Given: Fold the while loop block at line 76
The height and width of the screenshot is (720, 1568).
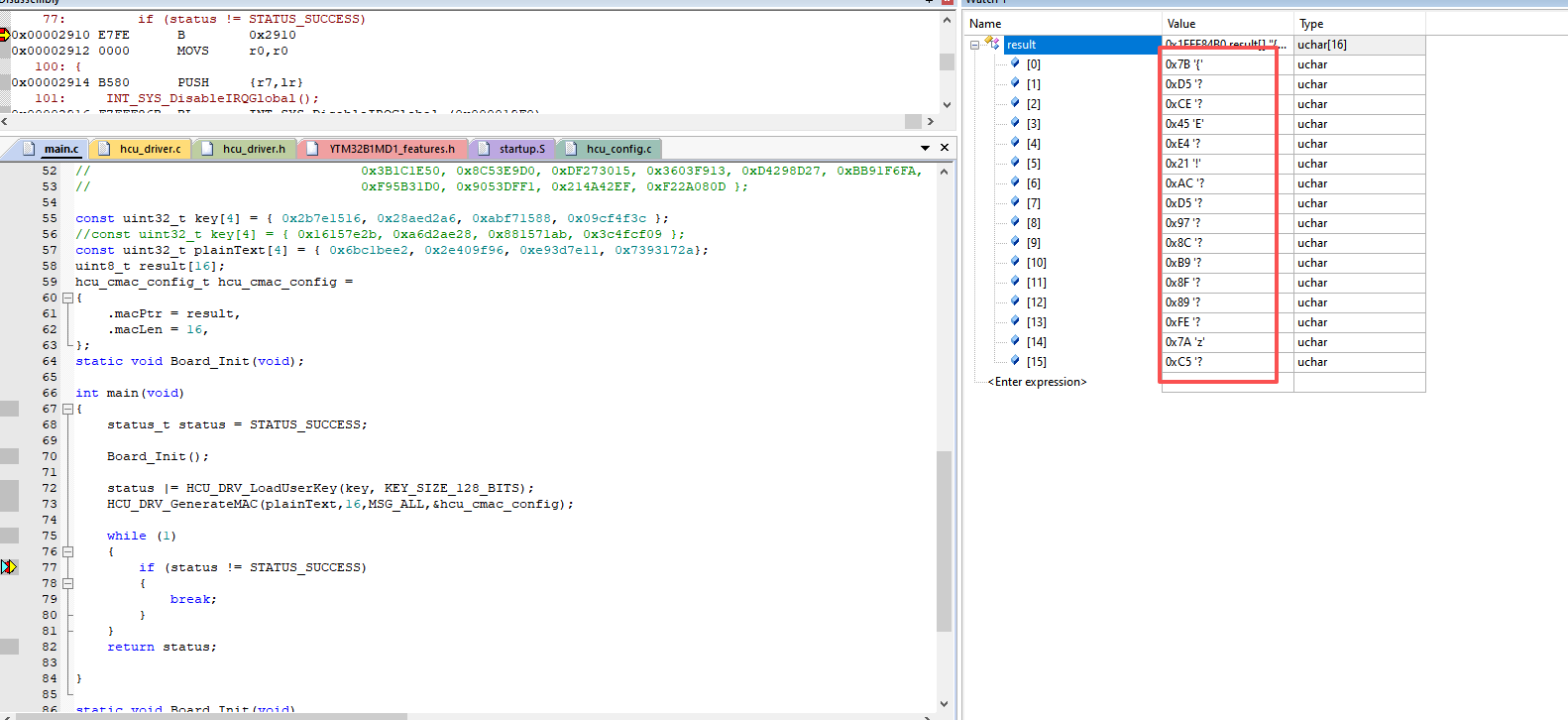Looking at the screenshot, I should 67,551.
